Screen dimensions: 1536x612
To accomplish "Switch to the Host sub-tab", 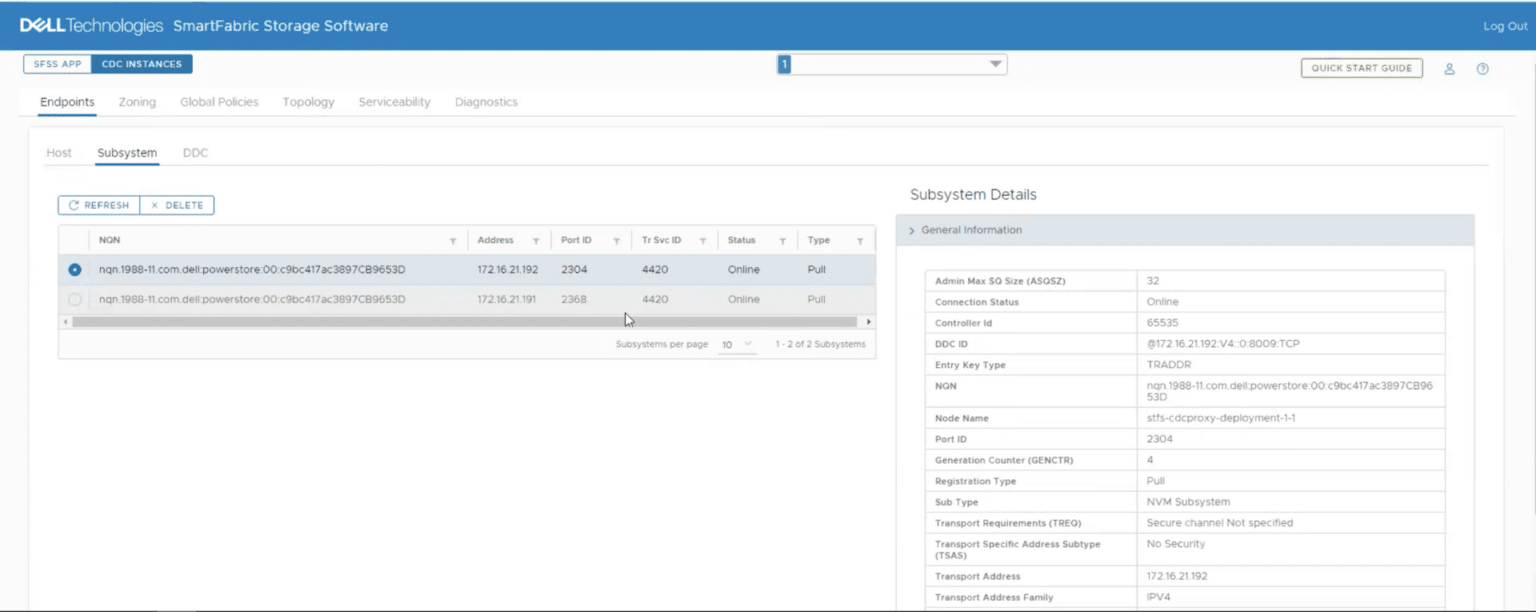I will [59, 153].
